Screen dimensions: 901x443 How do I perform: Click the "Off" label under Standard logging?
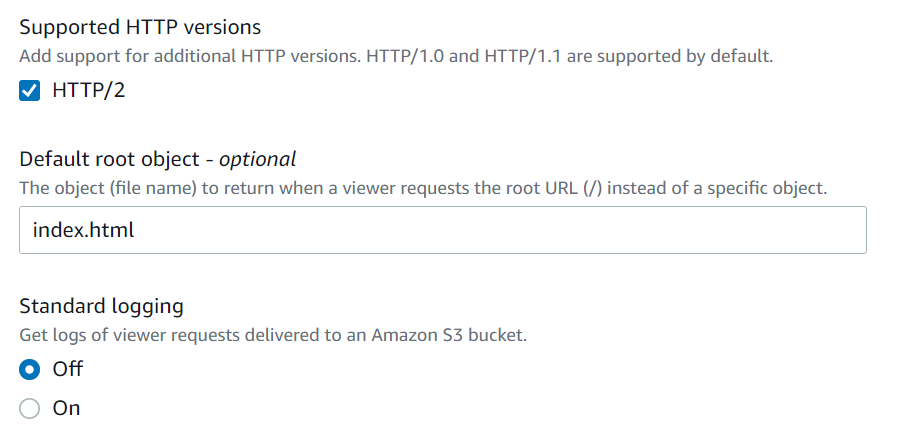click(67, 369)
